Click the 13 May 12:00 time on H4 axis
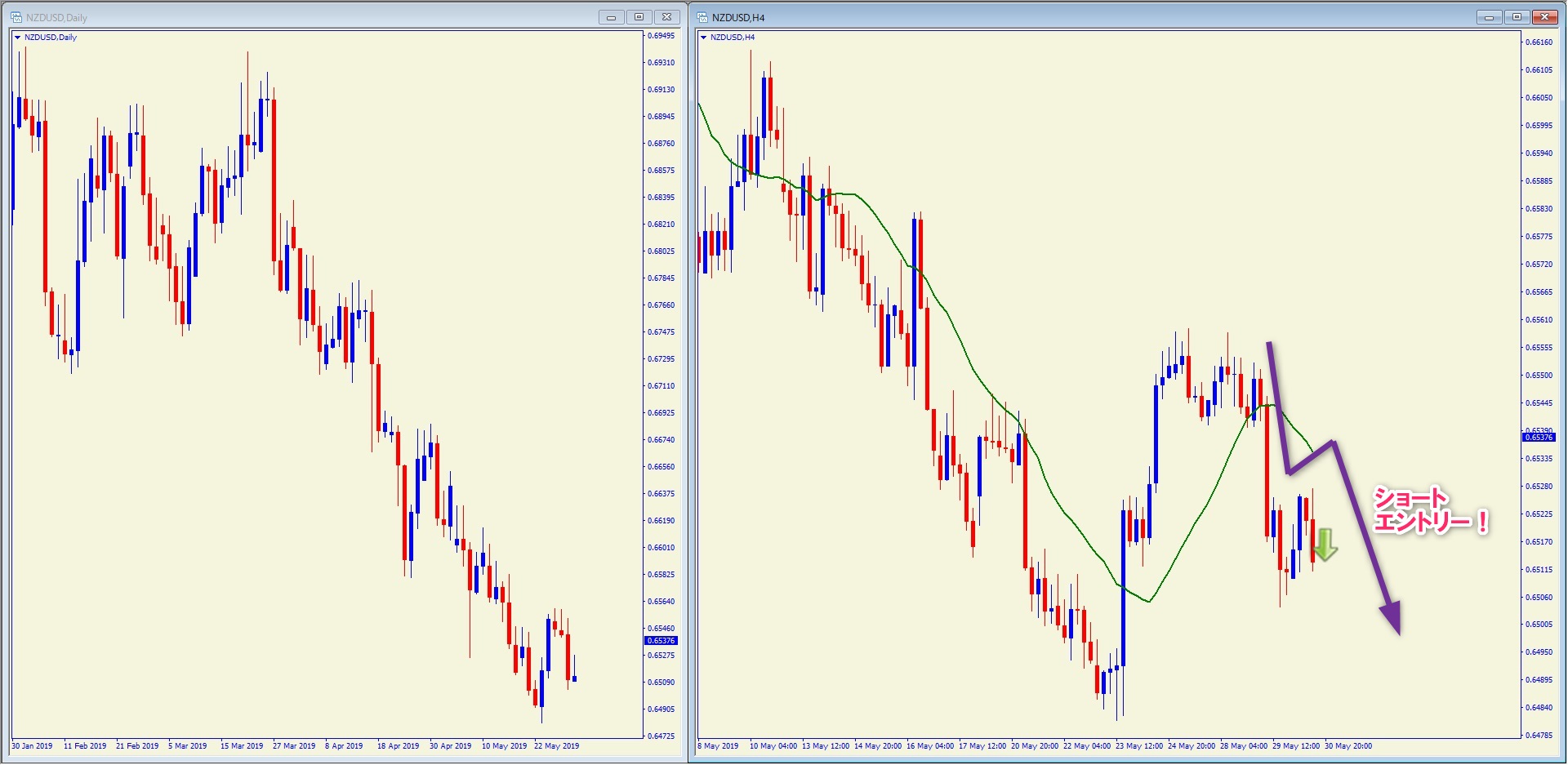Screen dimensions: 1568x765 (x=826, y=746)
